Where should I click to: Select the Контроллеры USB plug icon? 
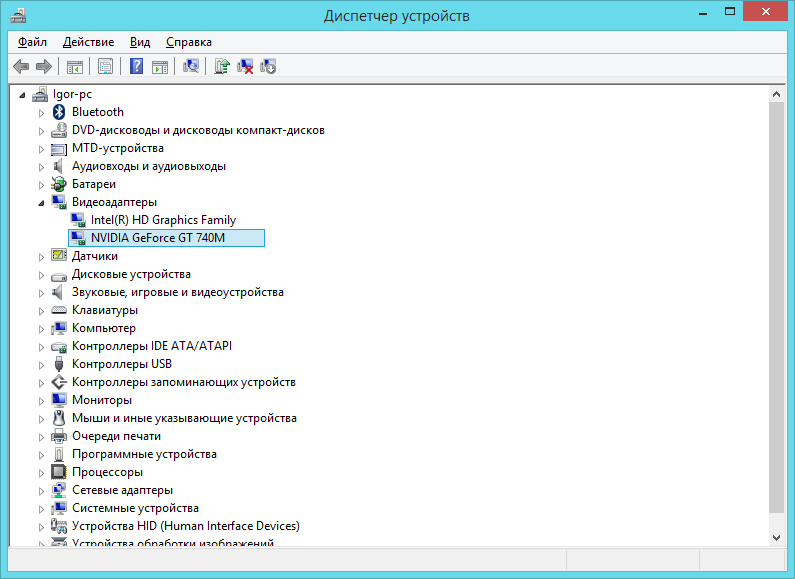tap(59, 364)
